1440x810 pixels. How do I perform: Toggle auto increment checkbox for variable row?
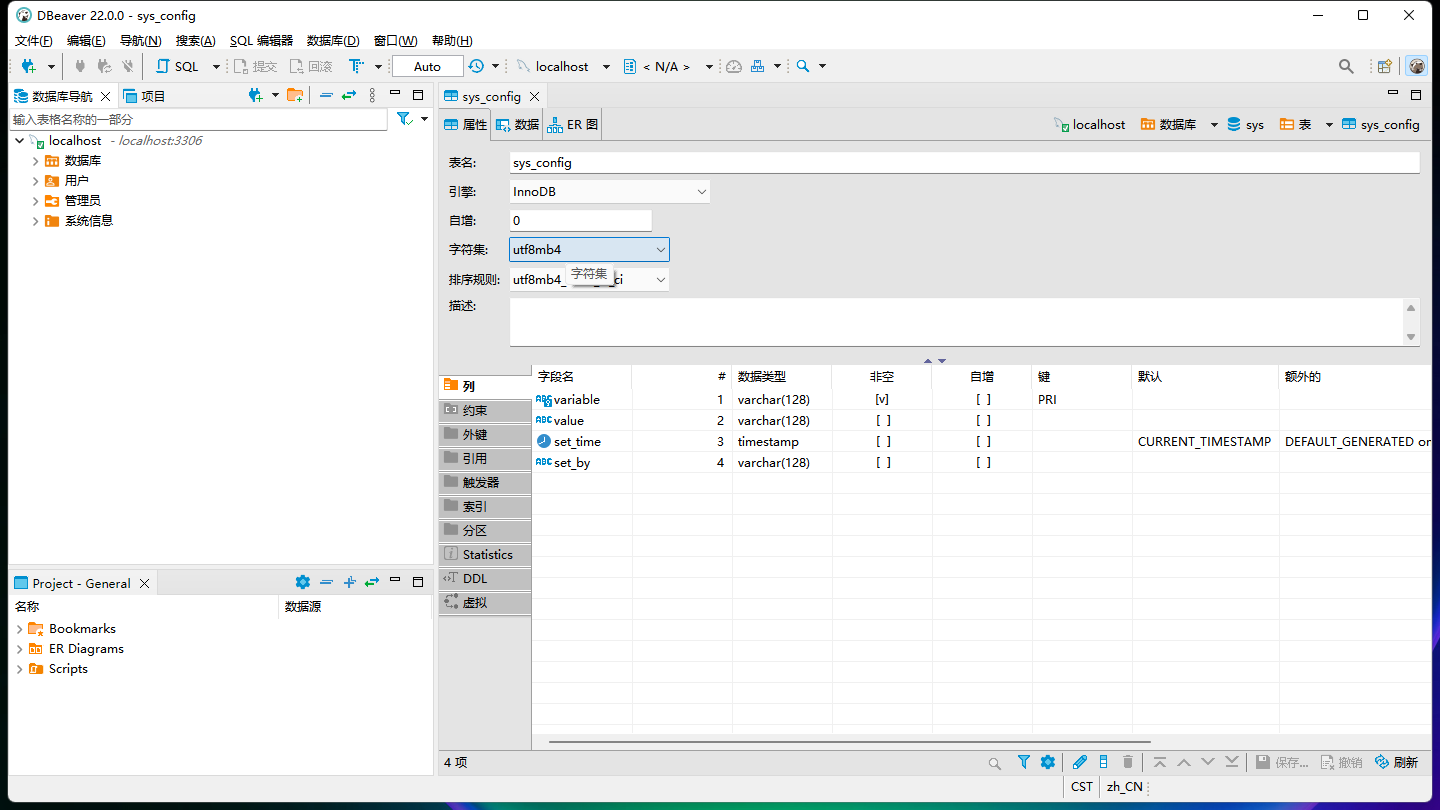983,400
